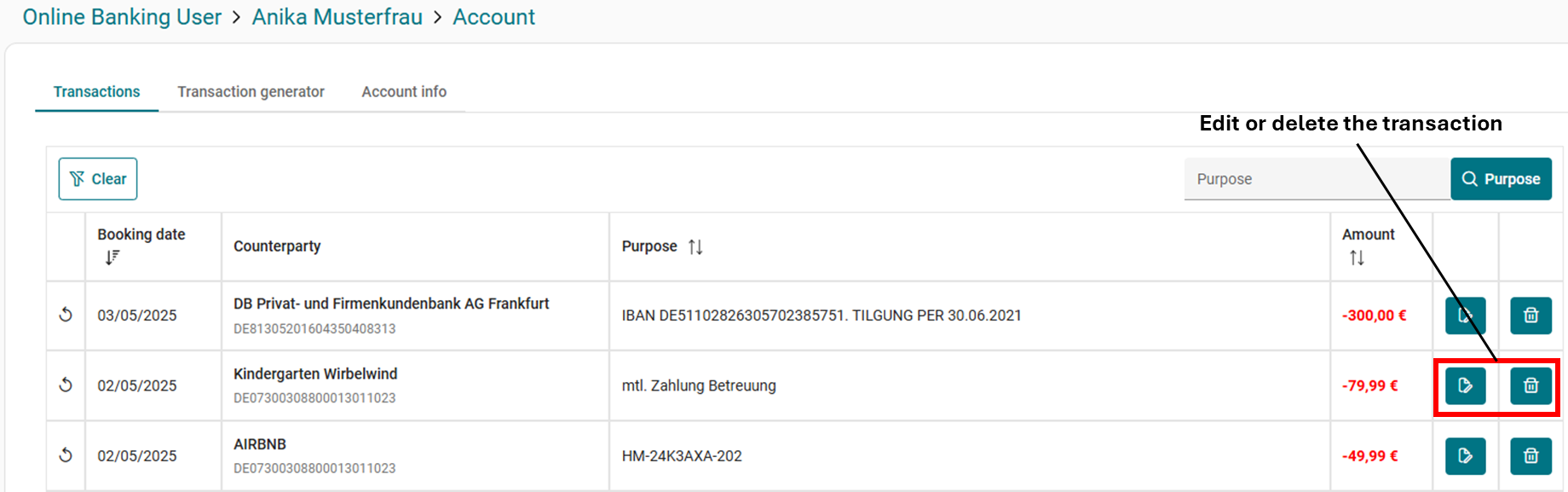1568x492 pixels.
Task: Delete the DB Privat- und Firmenkundenbank transaction
Action: 1531,315
